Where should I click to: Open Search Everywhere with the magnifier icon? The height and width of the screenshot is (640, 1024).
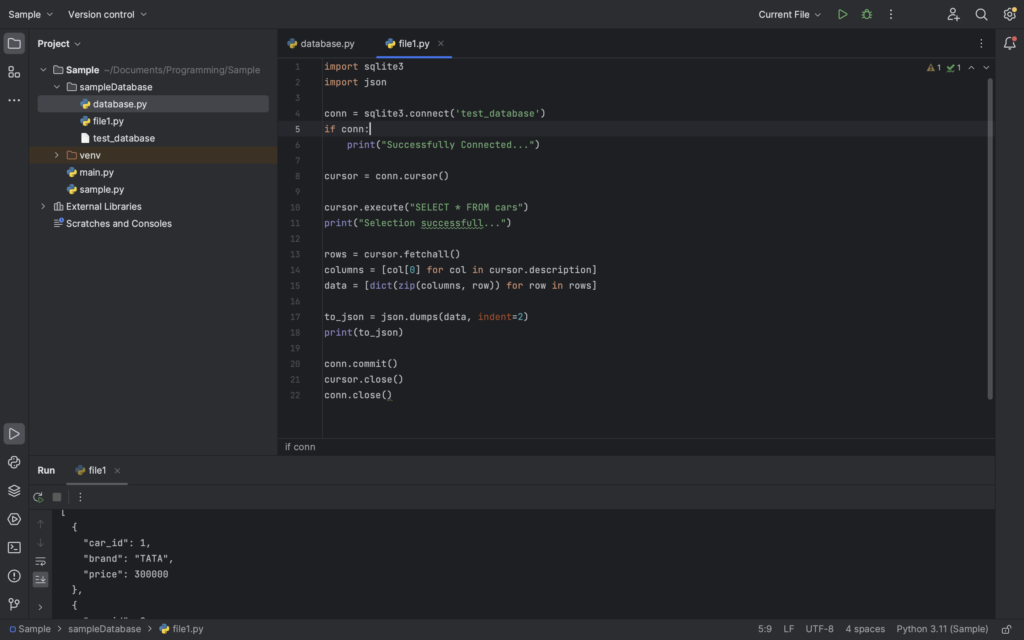tap(982, 14)
